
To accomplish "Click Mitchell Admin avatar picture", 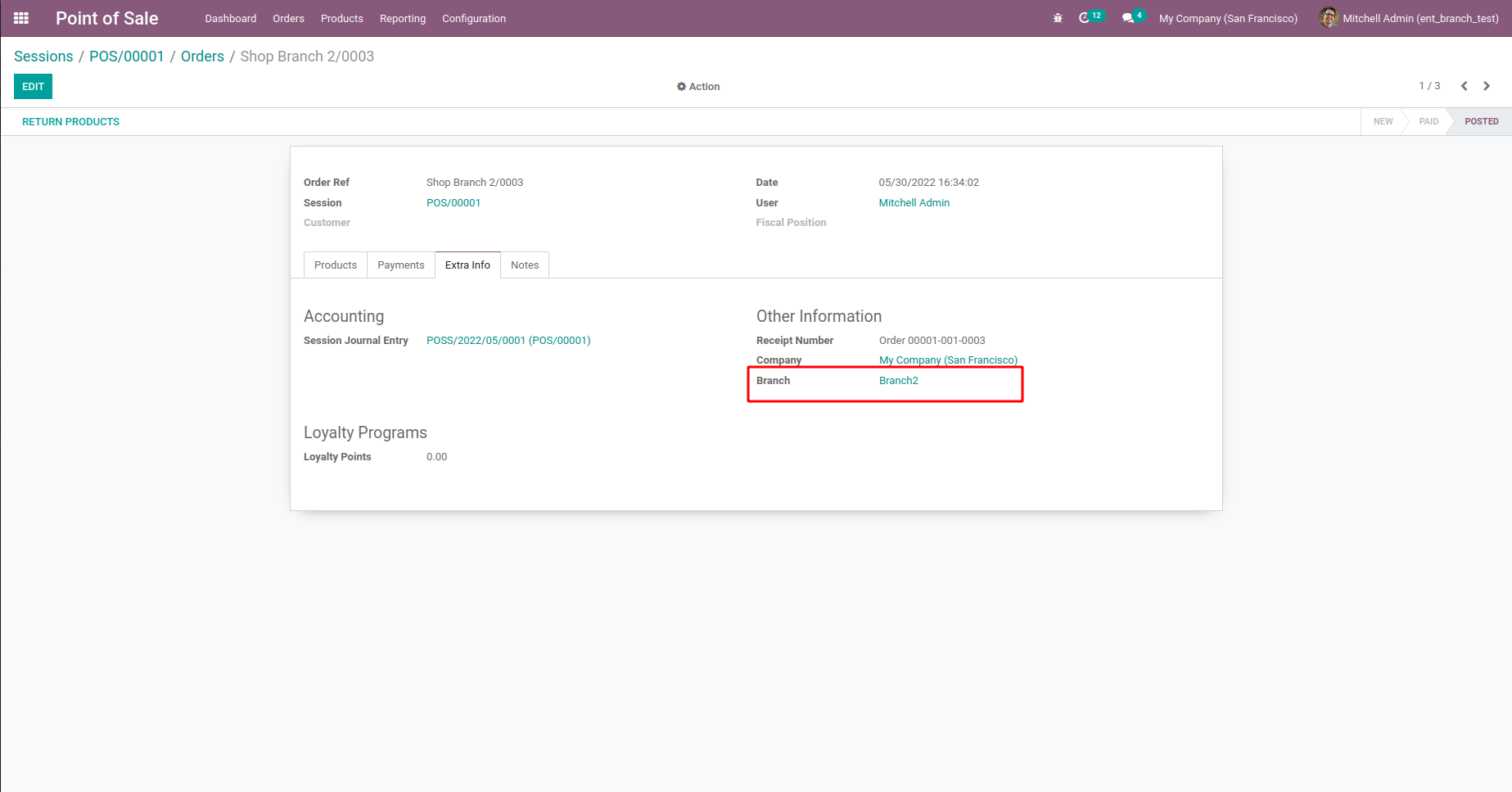I will tap(1328, 18).
